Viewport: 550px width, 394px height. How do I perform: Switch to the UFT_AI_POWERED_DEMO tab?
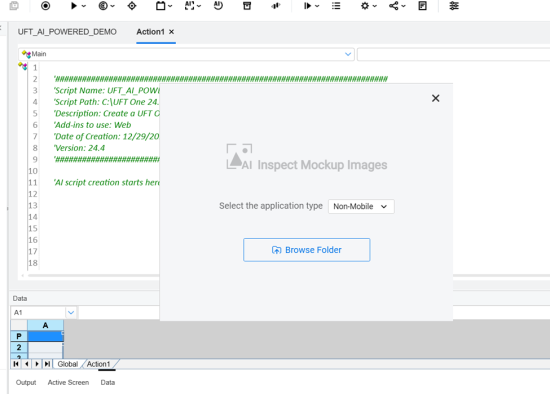(67, 32)
